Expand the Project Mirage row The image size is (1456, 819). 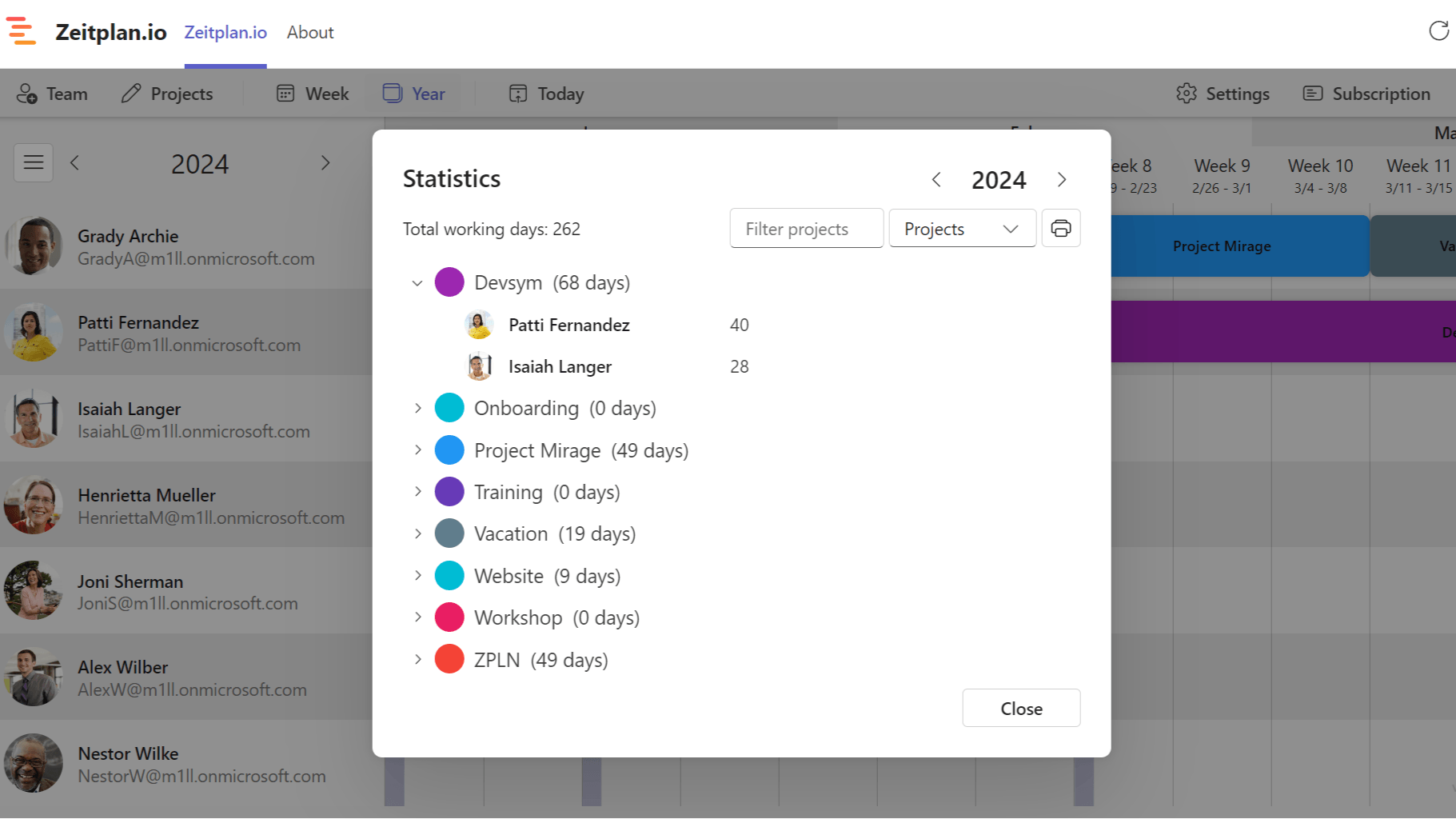[x=417, y=450]
